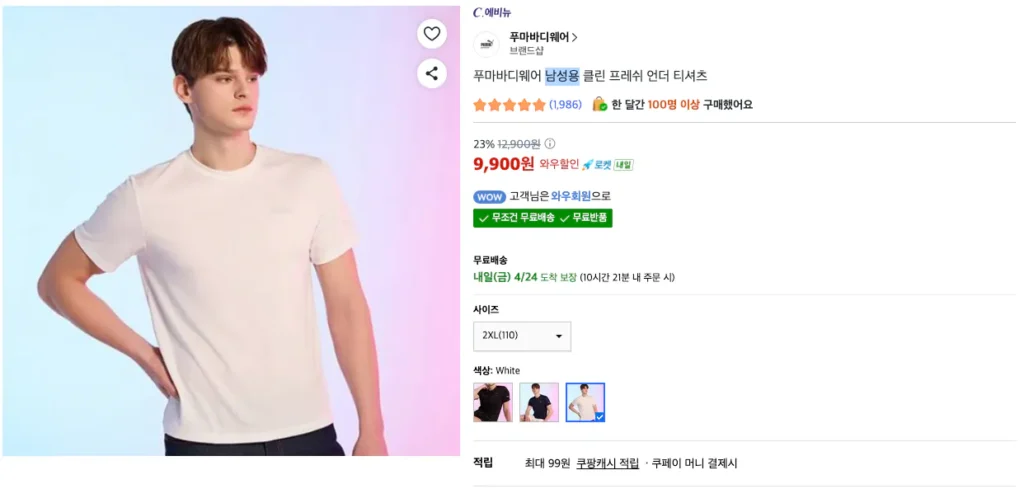Select the white t-shirt color thumbnail
Screen dimensions: 1024x489
pyautogui.click(x=585, y=402)
